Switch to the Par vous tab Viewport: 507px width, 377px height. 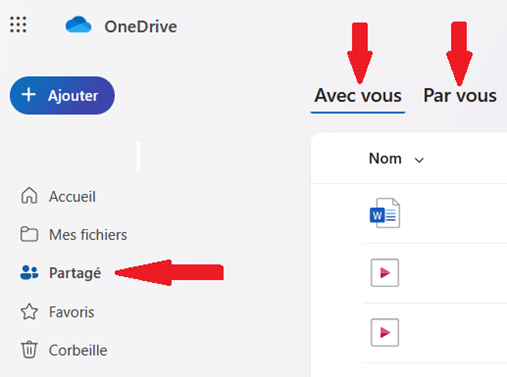coord(460,96)
